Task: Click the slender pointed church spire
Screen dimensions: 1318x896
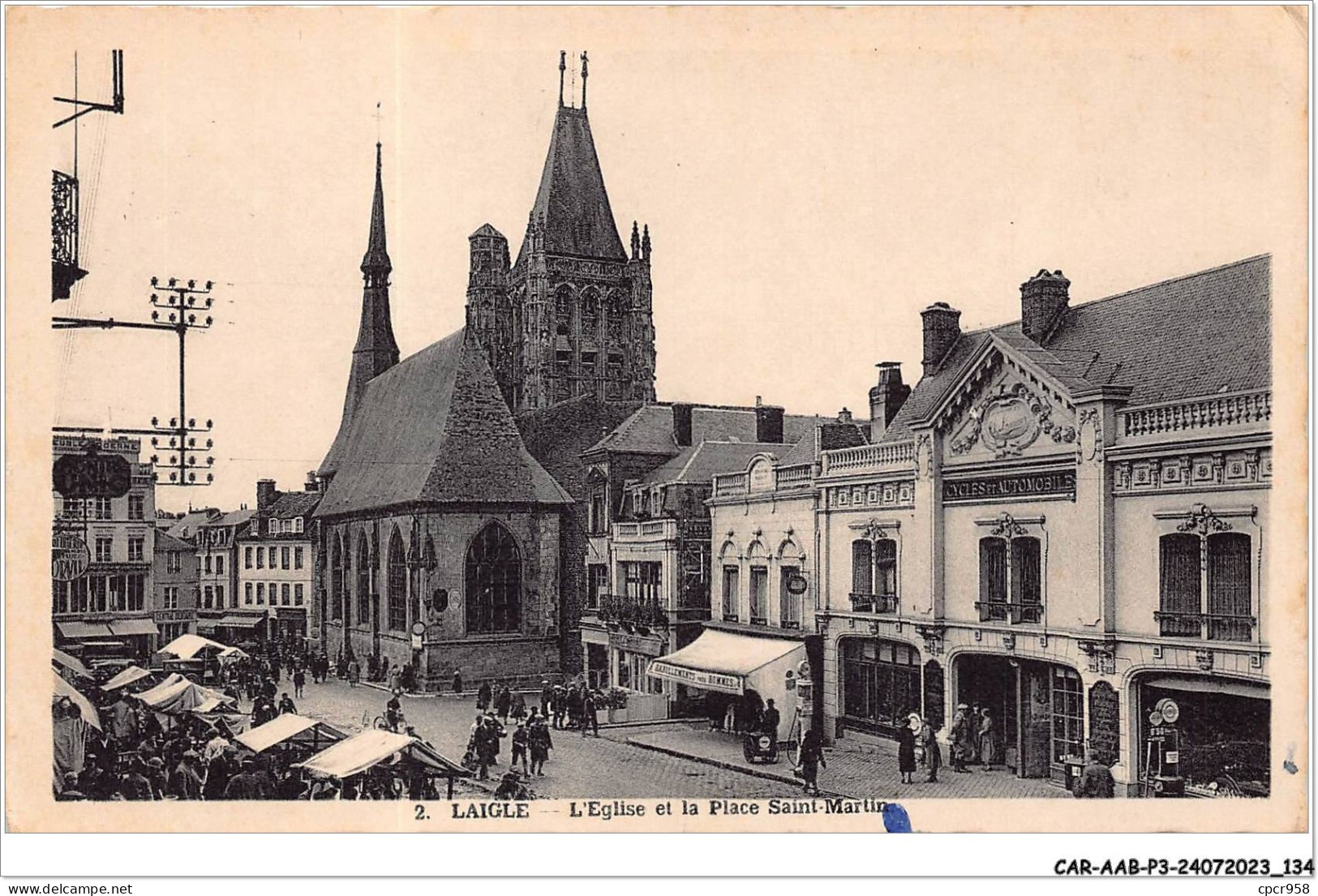Action: (x=376, y=268)
